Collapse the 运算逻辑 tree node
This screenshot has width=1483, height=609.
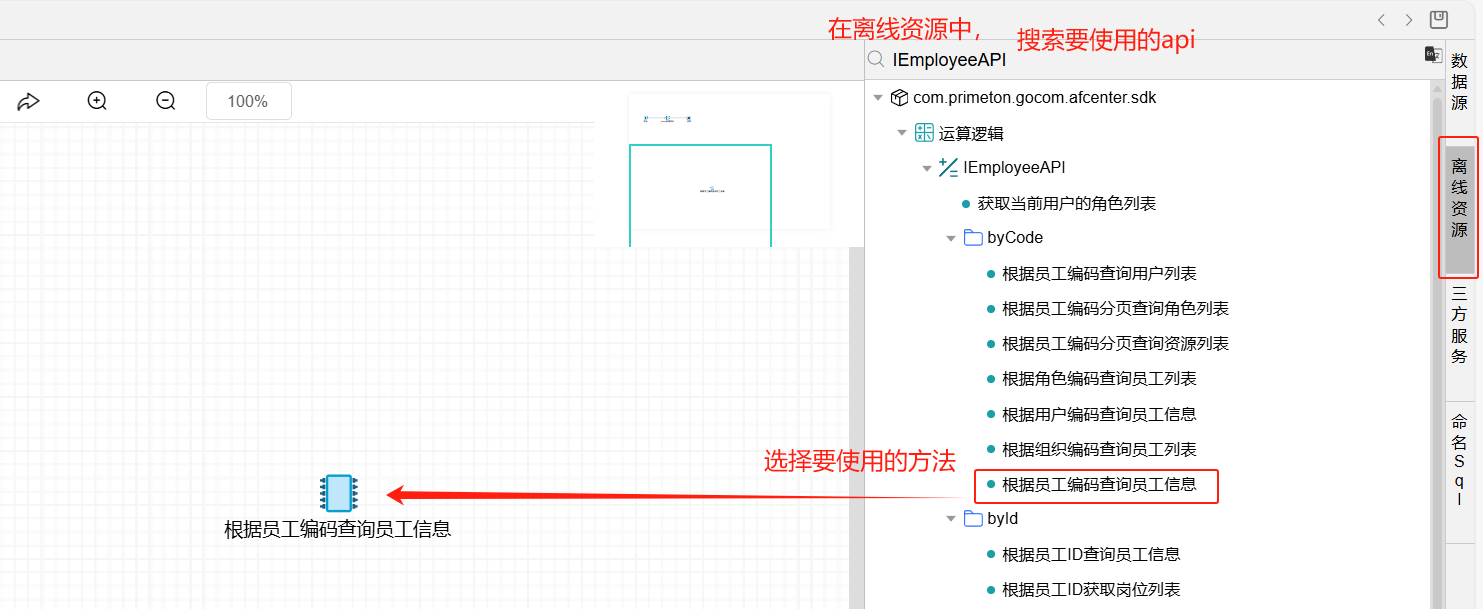tap(902, 133)
